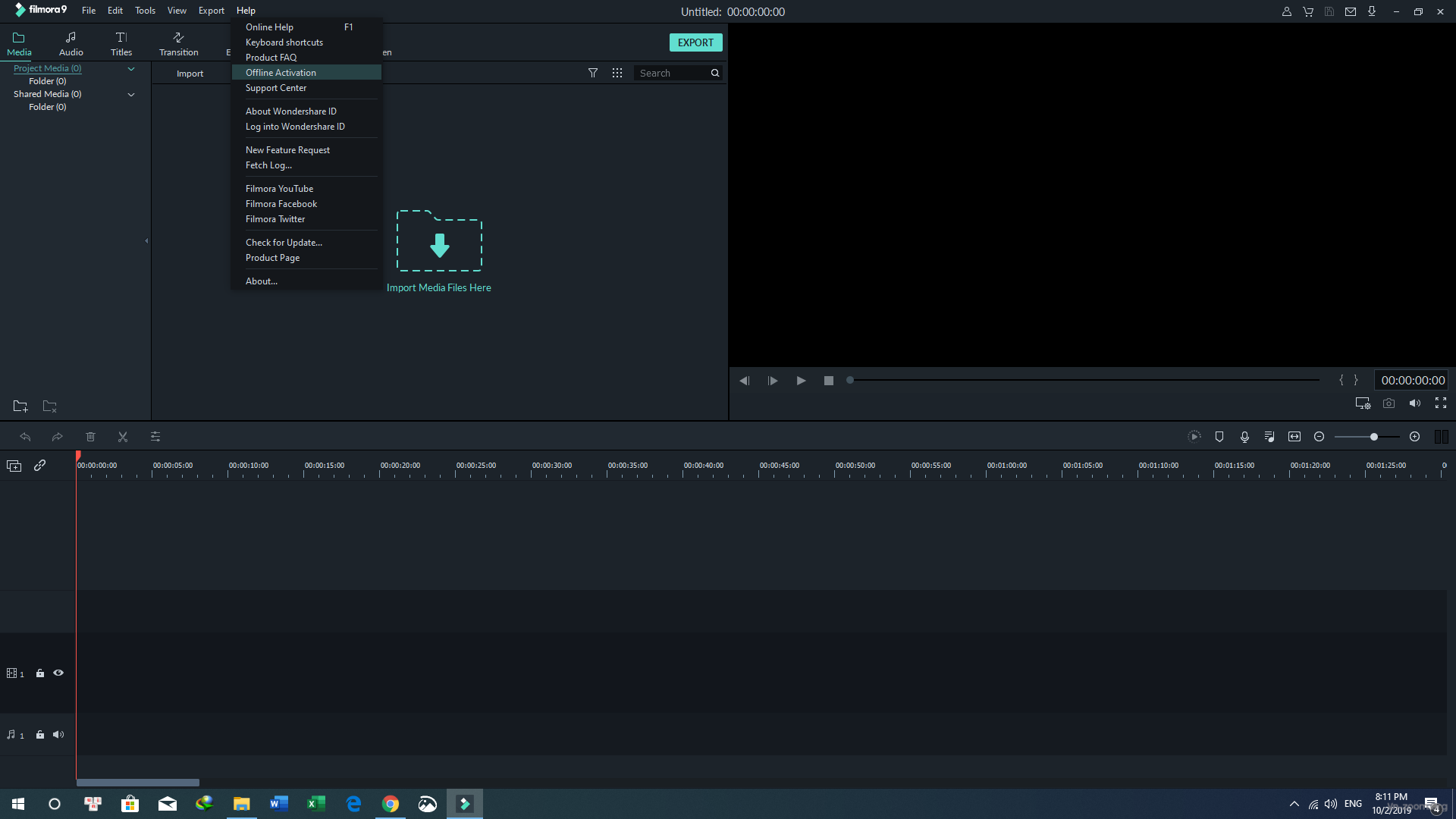Redo the timeline action
This screenshot has width=1456, height=819.
(57, 437)
